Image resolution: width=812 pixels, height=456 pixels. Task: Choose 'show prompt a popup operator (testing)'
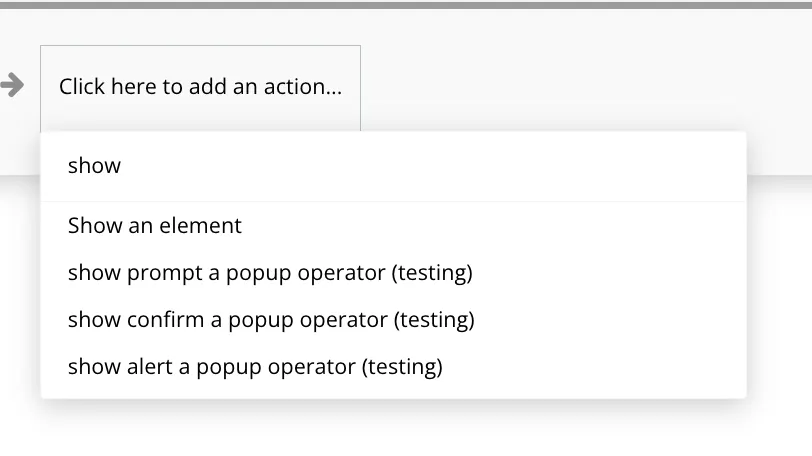click(x=270, y=273)
